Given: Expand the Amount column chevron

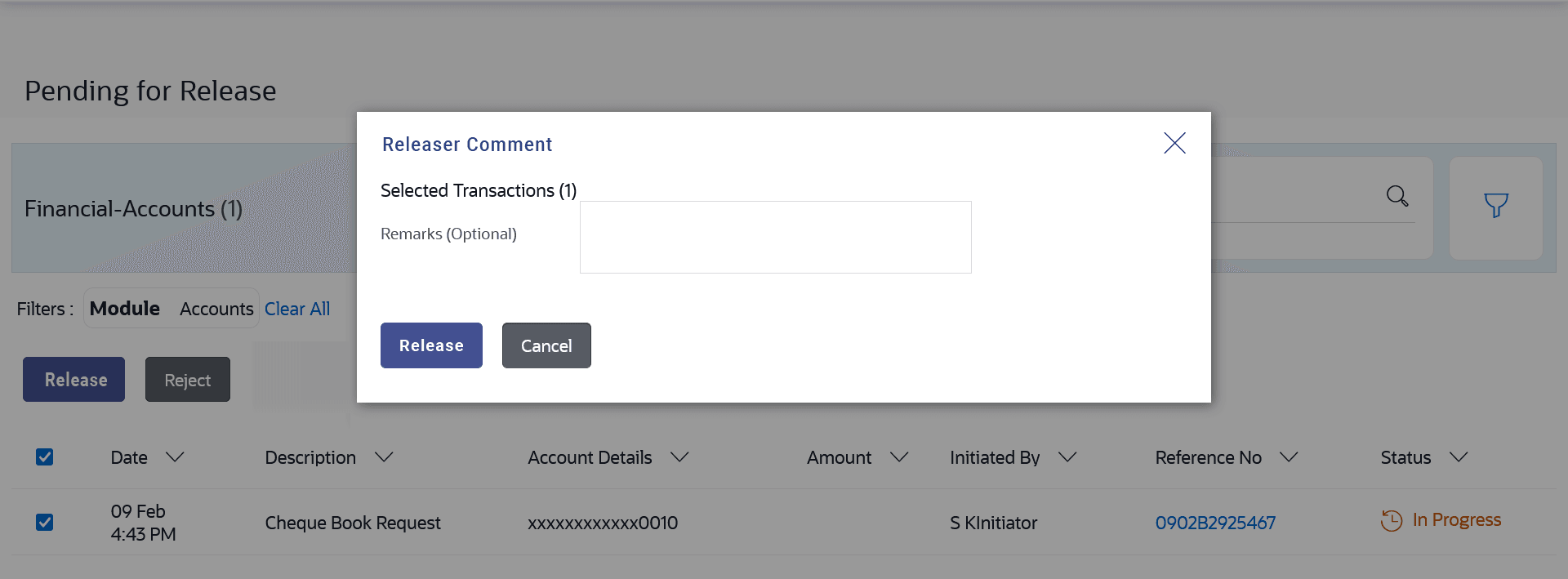Looking at the screenshot, I should pos(899,457).
